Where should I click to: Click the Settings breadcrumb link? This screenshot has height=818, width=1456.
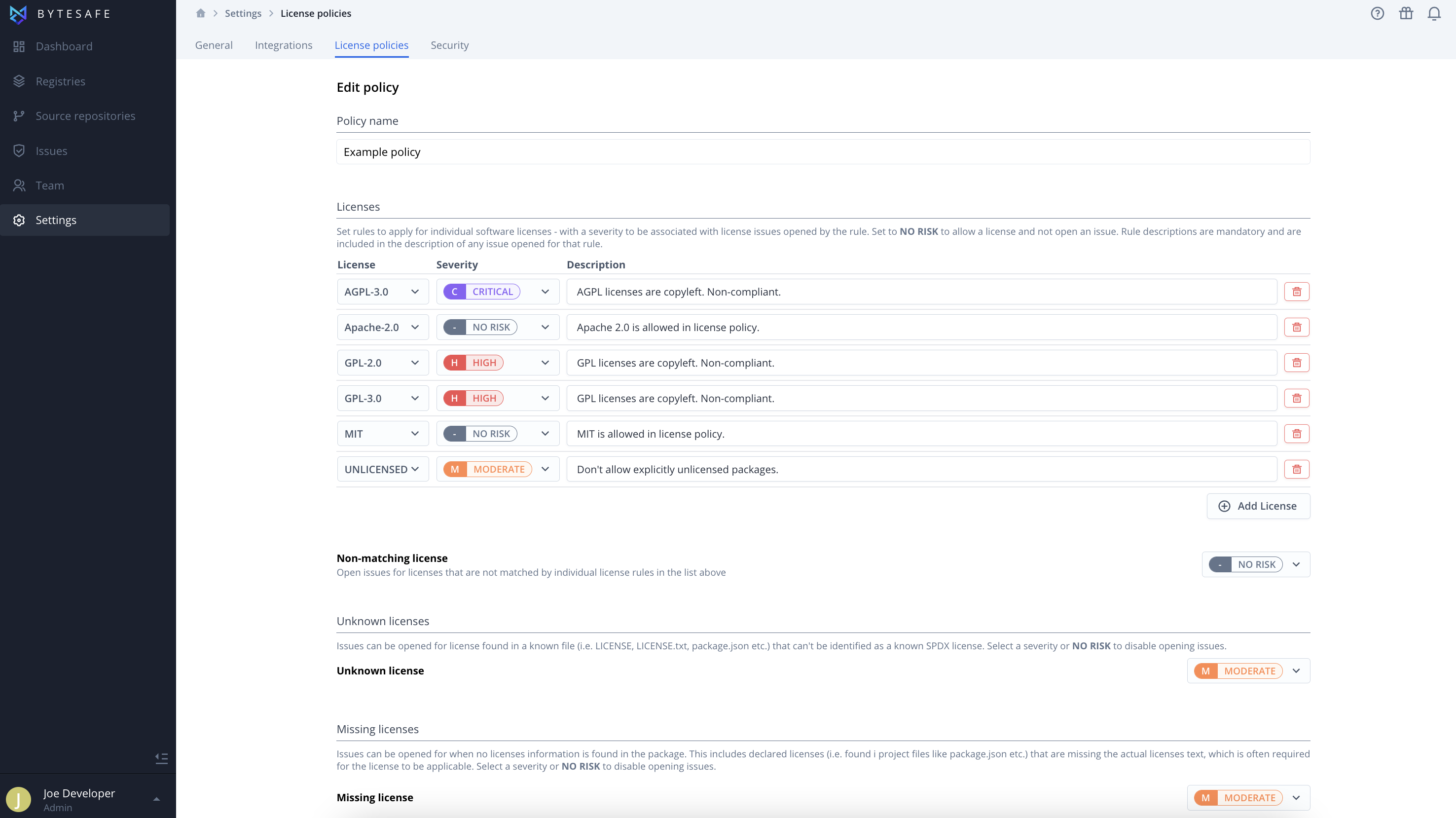click(243, 13)
